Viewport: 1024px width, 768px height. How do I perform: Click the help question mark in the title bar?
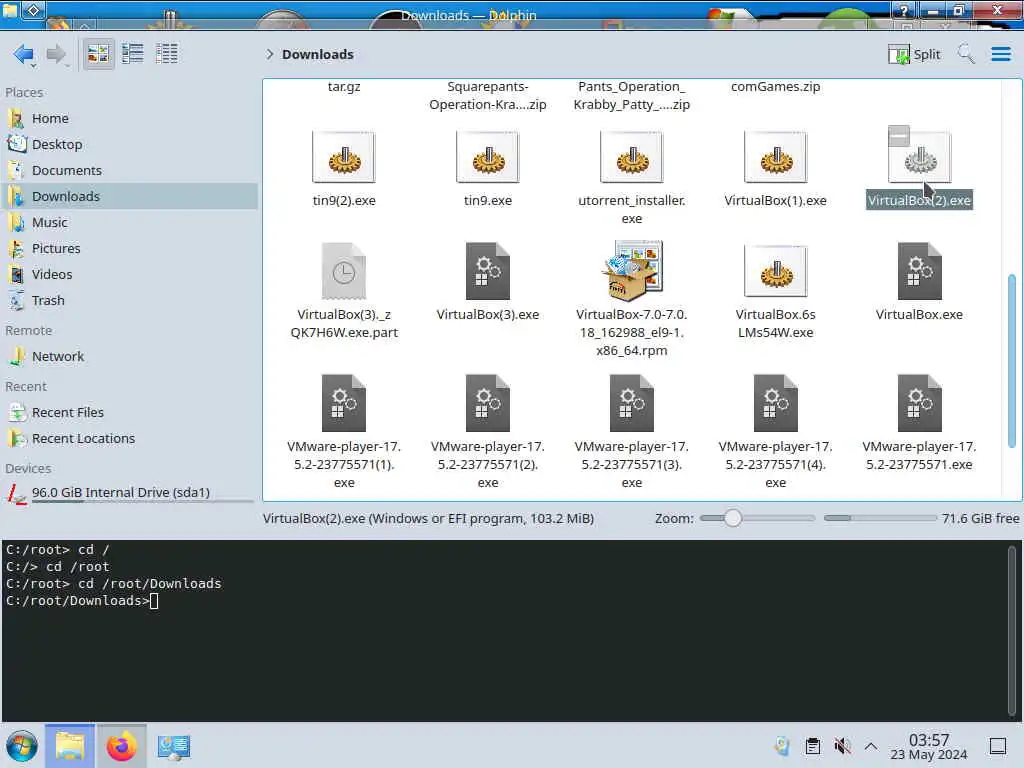(x=904, y=10)
